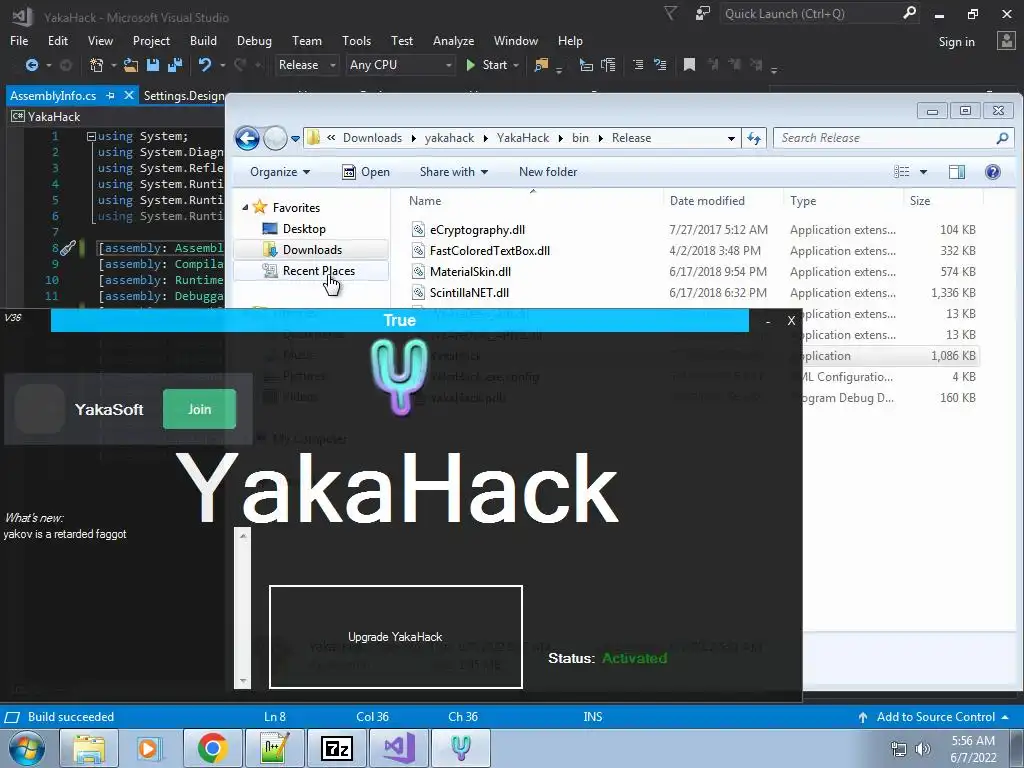The image size is (1024, 768).
Task: Click the New Project icon in toolbar
Action: click(97, 65)
